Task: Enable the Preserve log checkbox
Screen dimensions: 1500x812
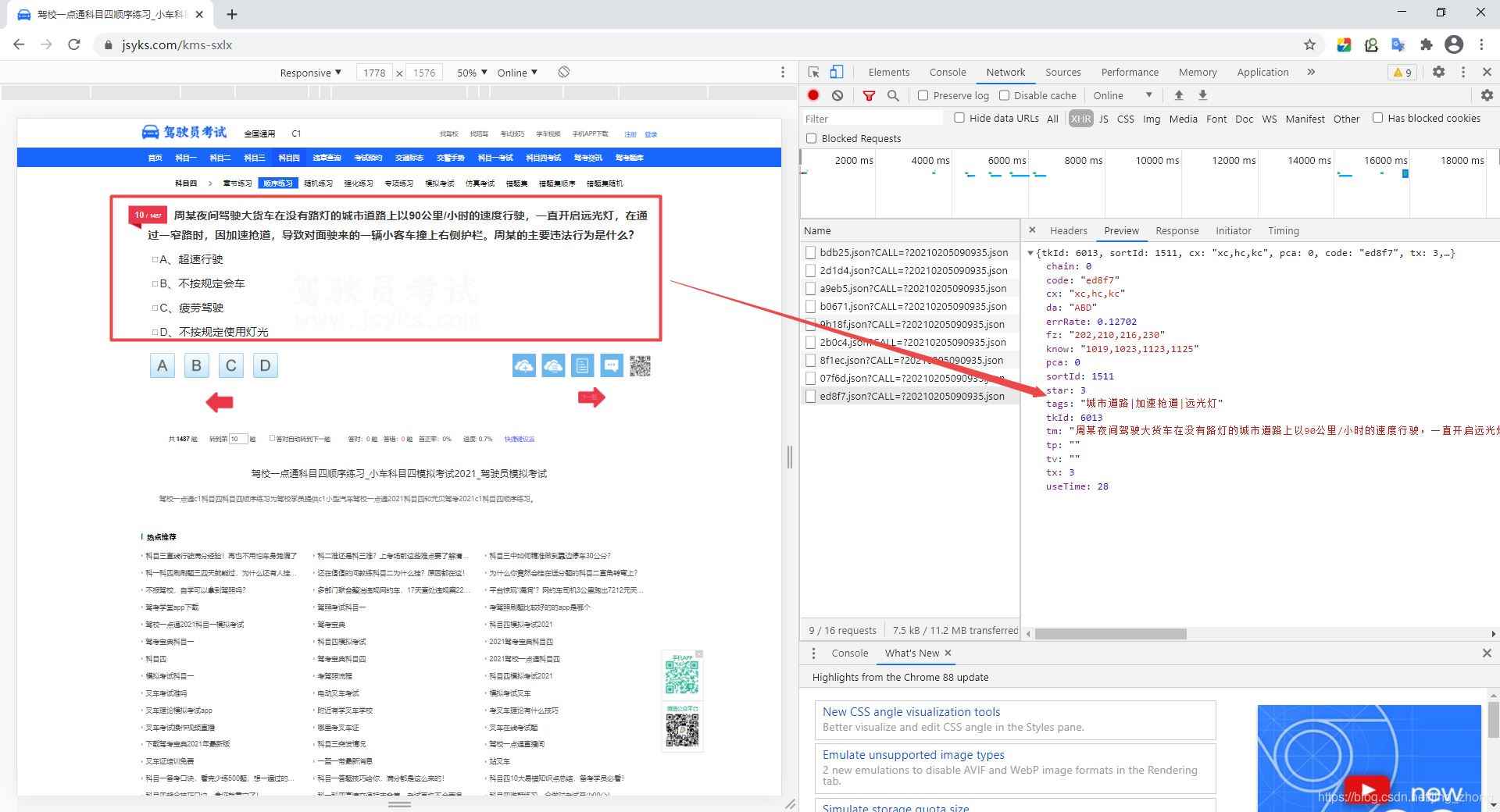Action: (923, 95)
